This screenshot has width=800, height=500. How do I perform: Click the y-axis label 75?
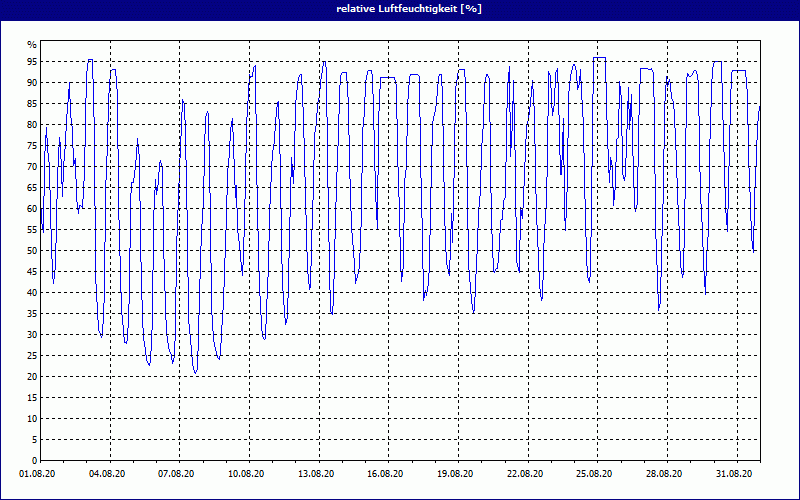pyautogui.click(x=32, y=146)
